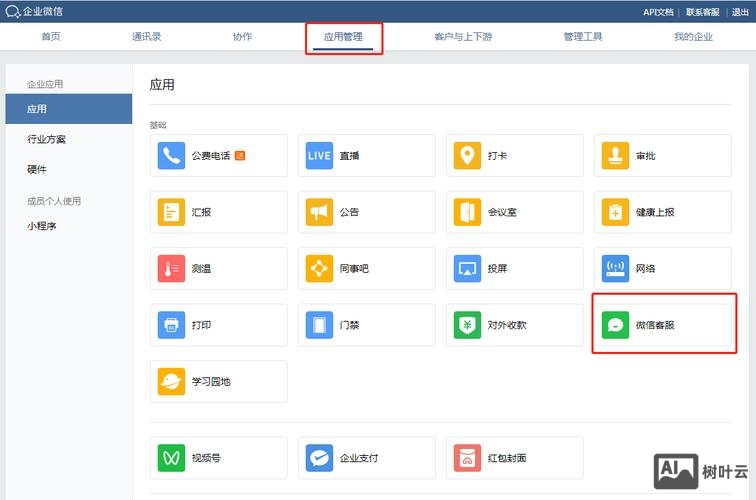Screen dimensions: 756x500
Task: Click the 退出 logout link
Action: click(x=740, y=12)
